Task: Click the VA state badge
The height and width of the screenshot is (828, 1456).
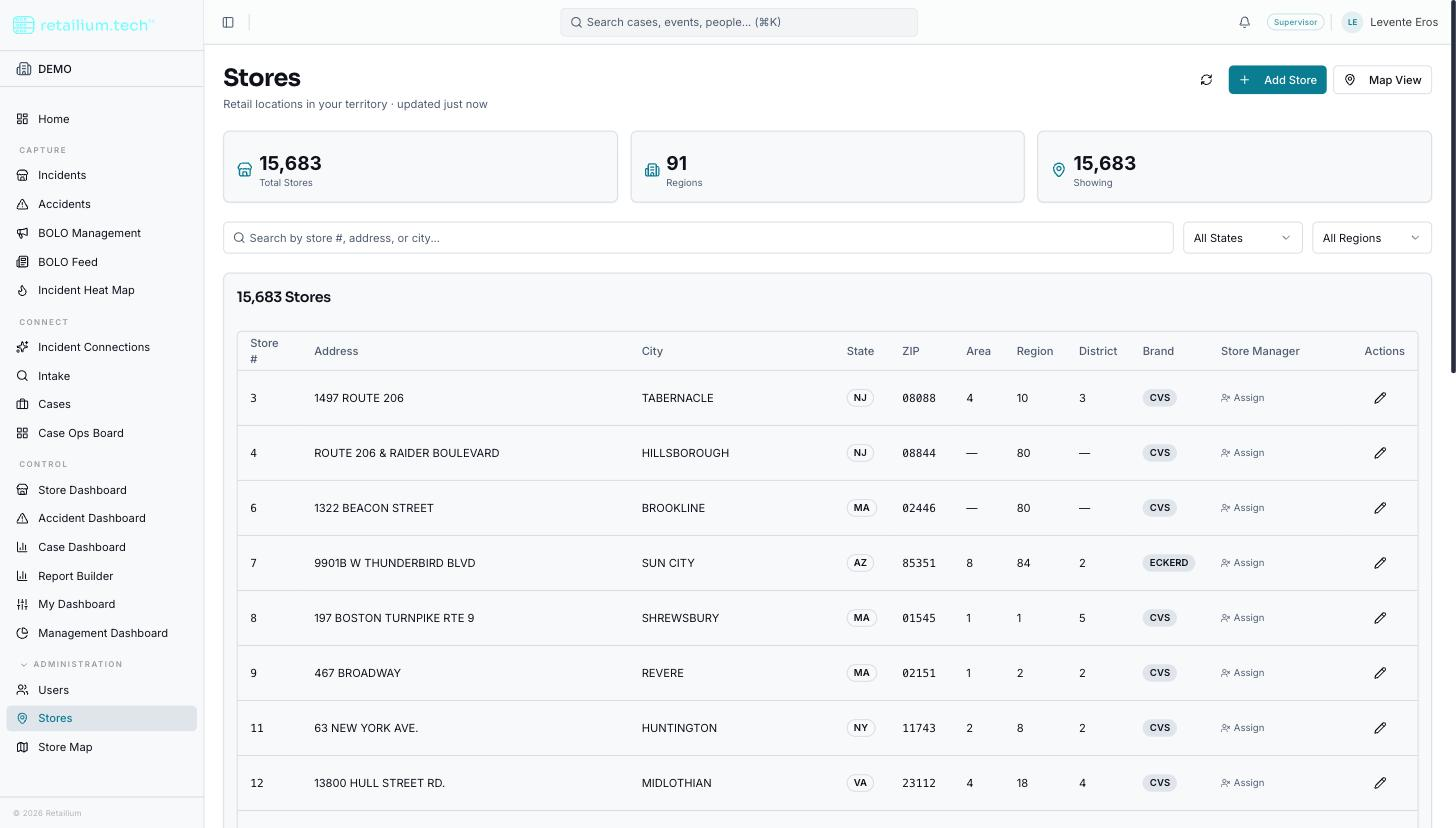Action: (x=860, y=783)
